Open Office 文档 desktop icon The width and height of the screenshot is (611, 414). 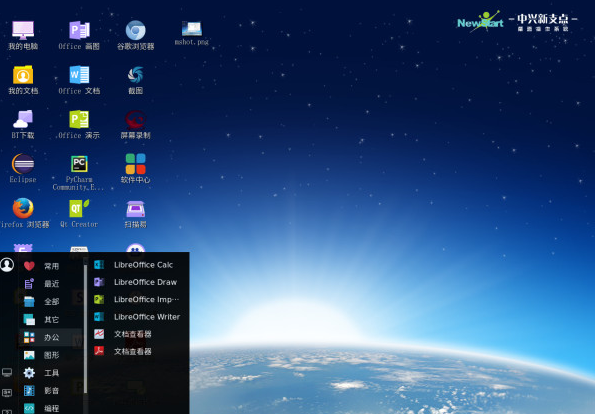(x=79, y=80)
